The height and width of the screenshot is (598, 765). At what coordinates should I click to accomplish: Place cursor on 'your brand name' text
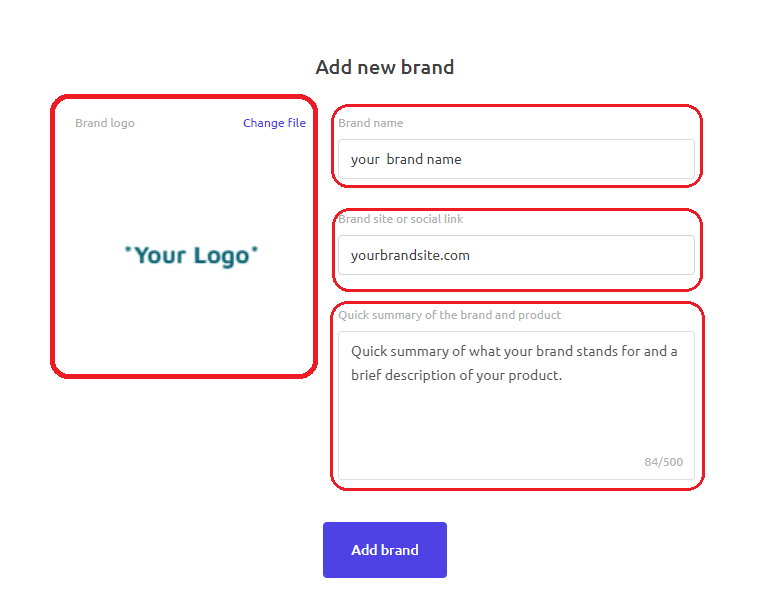point(406,159)
